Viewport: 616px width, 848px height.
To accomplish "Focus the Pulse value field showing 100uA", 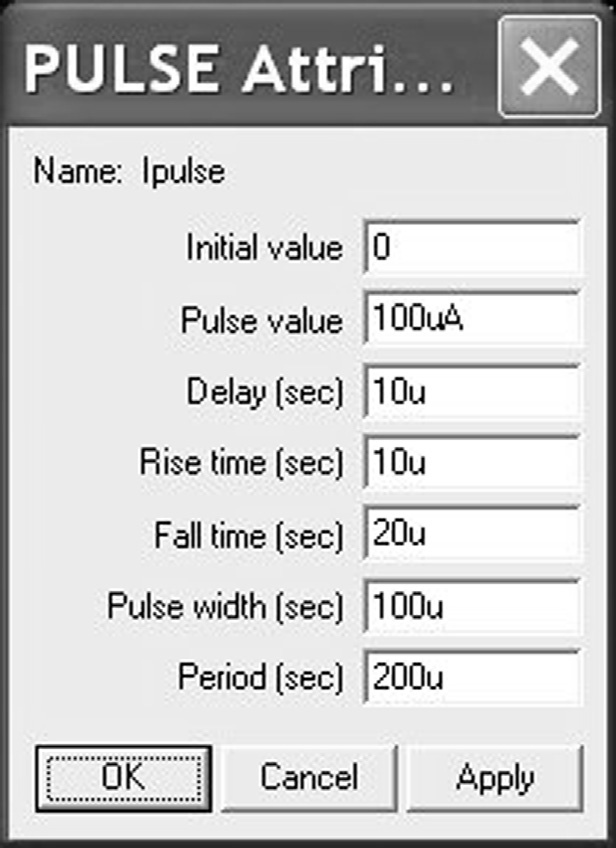I will click(x=472, y=320).
